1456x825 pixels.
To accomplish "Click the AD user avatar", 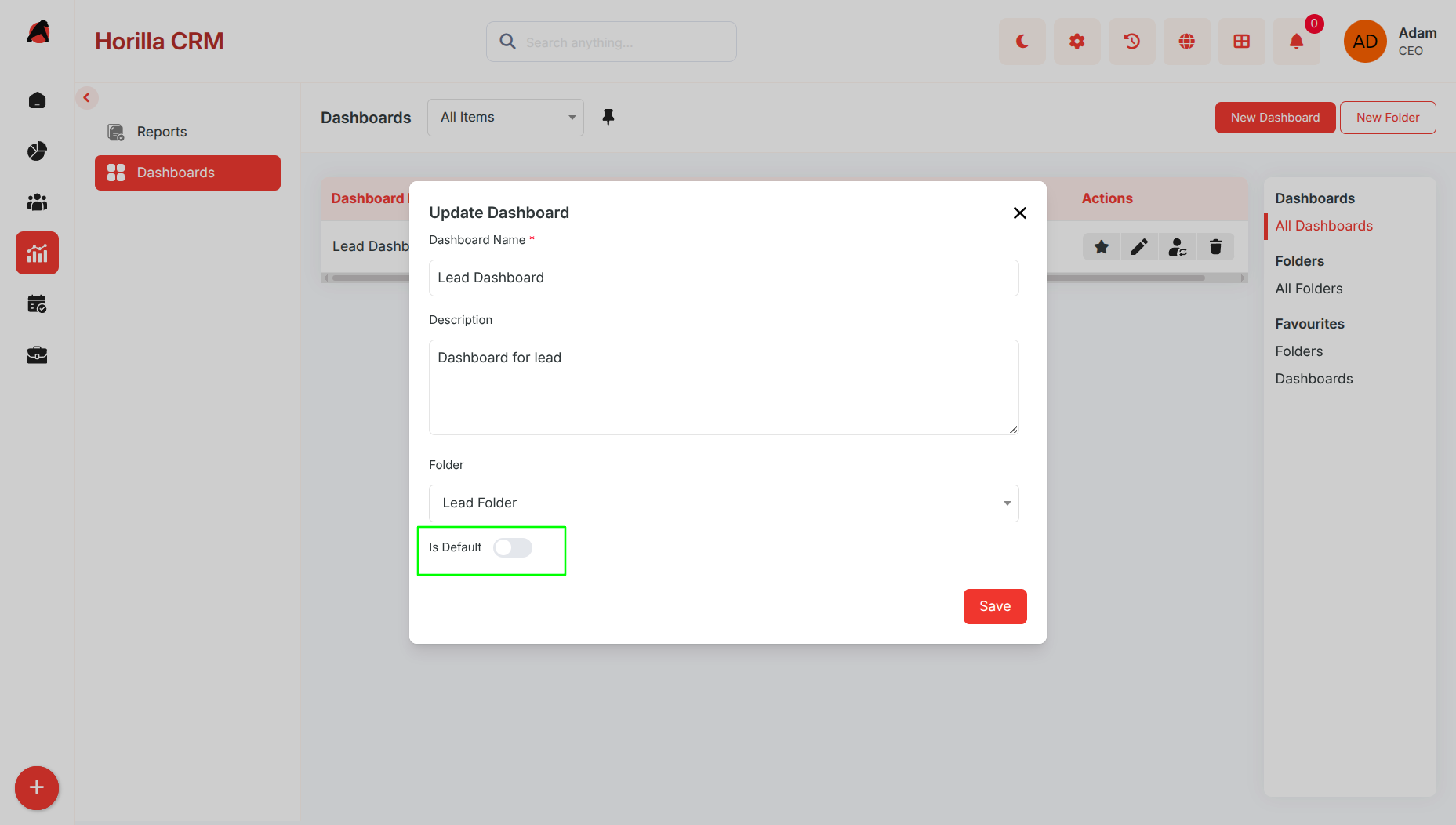I will [x=1365, y=42].
